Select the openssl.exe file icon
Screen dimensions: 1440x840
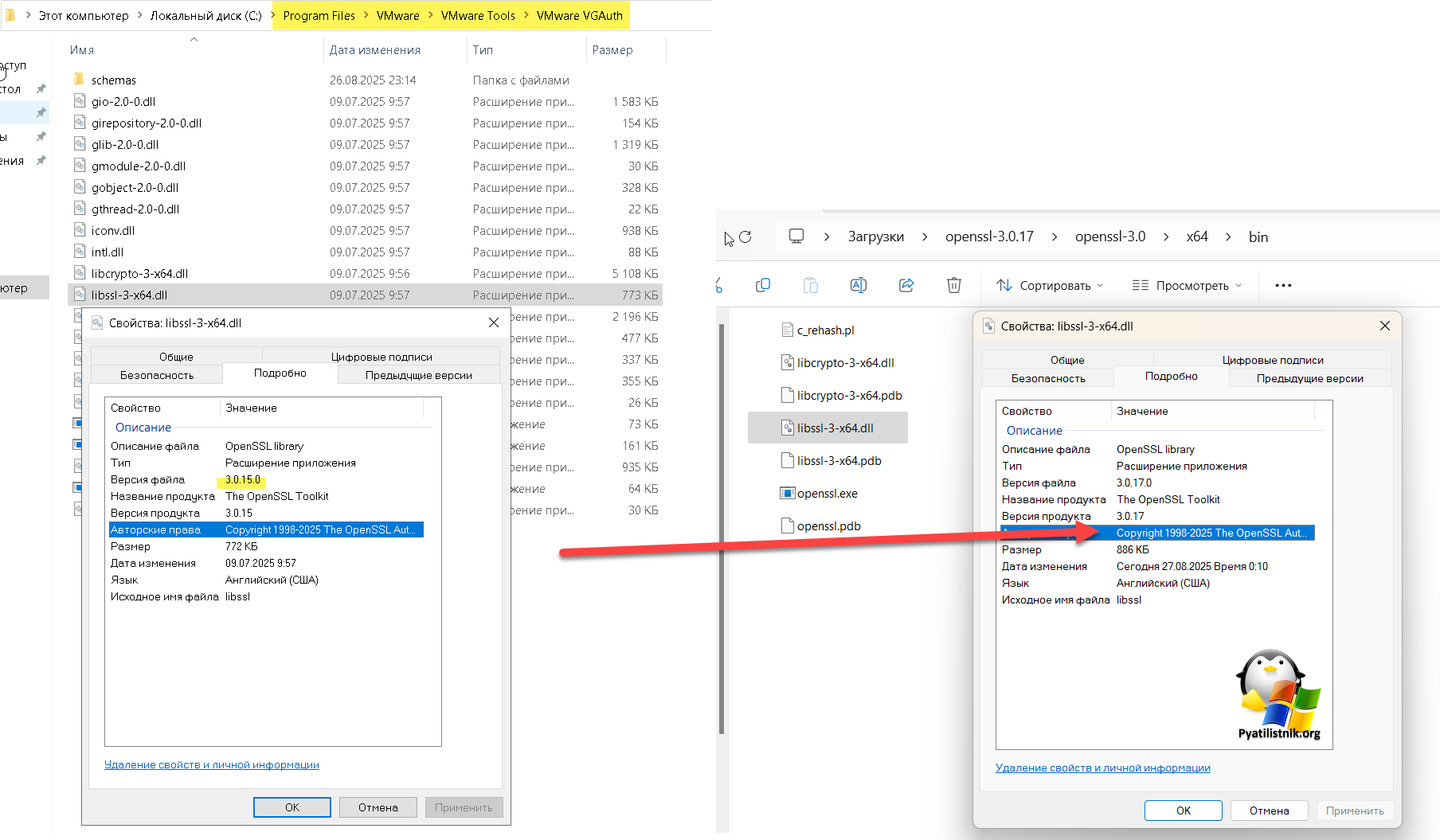pyautogui.click(x=787, y=493)
